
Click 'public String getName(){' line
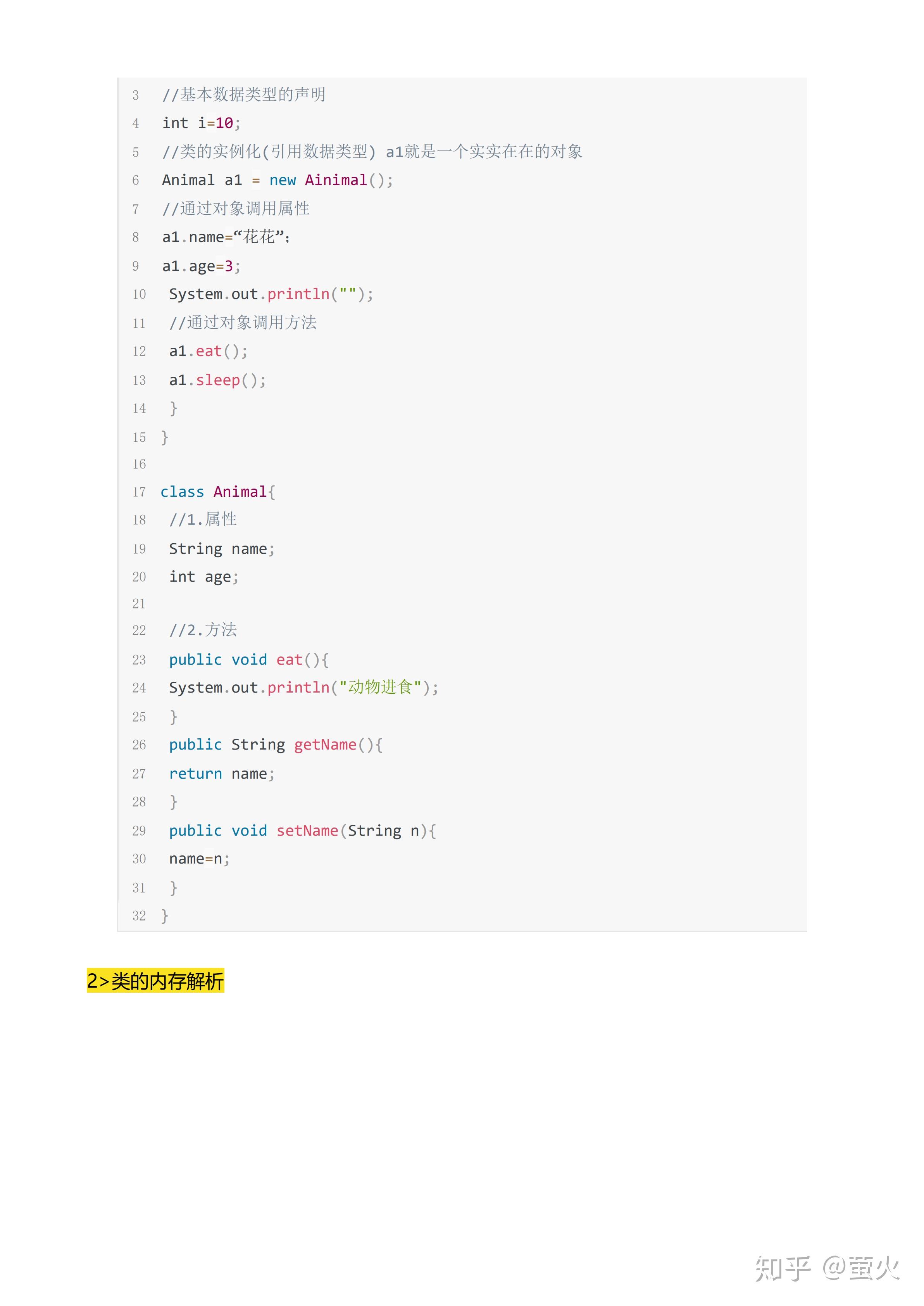click(x=276, y=745)
